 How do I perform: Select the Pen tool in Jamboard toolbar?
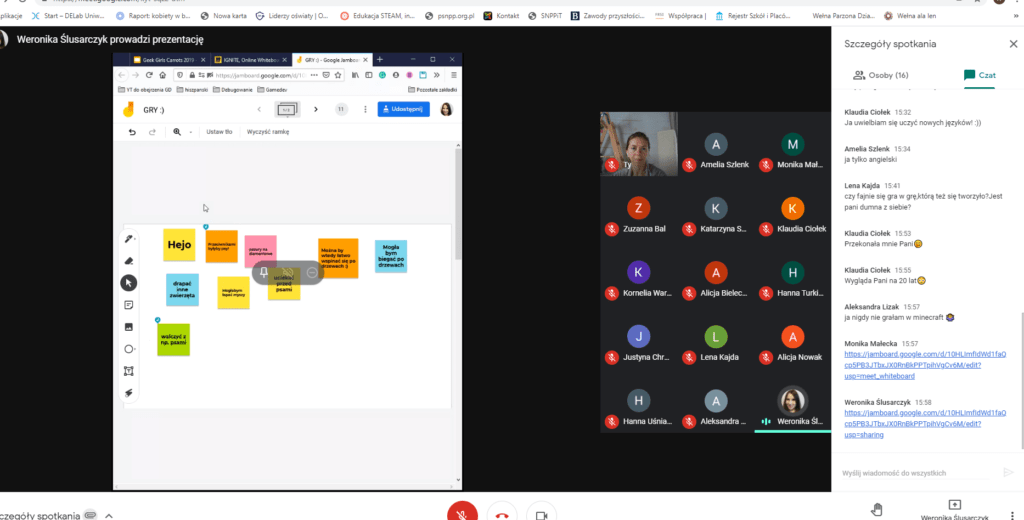pyautogui.click(x=129, y=239)
